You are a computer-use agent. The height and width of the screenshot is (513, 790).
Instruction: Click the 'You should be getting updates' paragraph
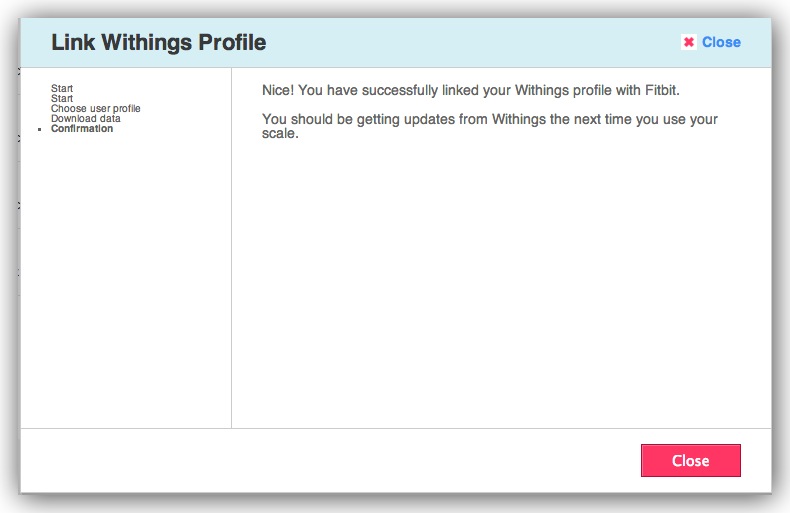coord(490,119)
